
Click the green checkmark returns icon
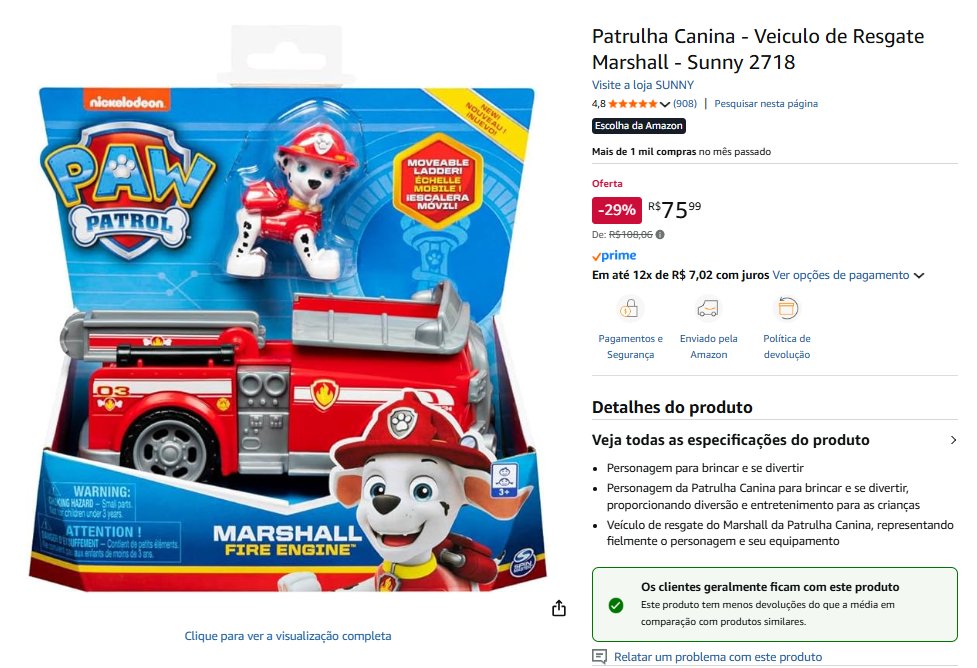616,604
